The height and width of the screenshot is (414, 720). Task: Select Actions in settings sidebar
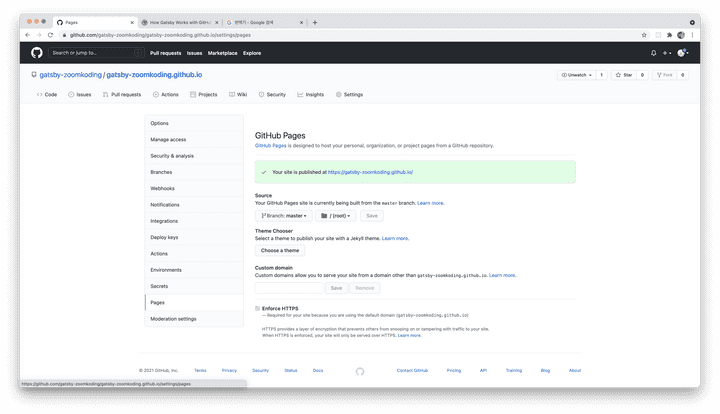pos(194,254)
